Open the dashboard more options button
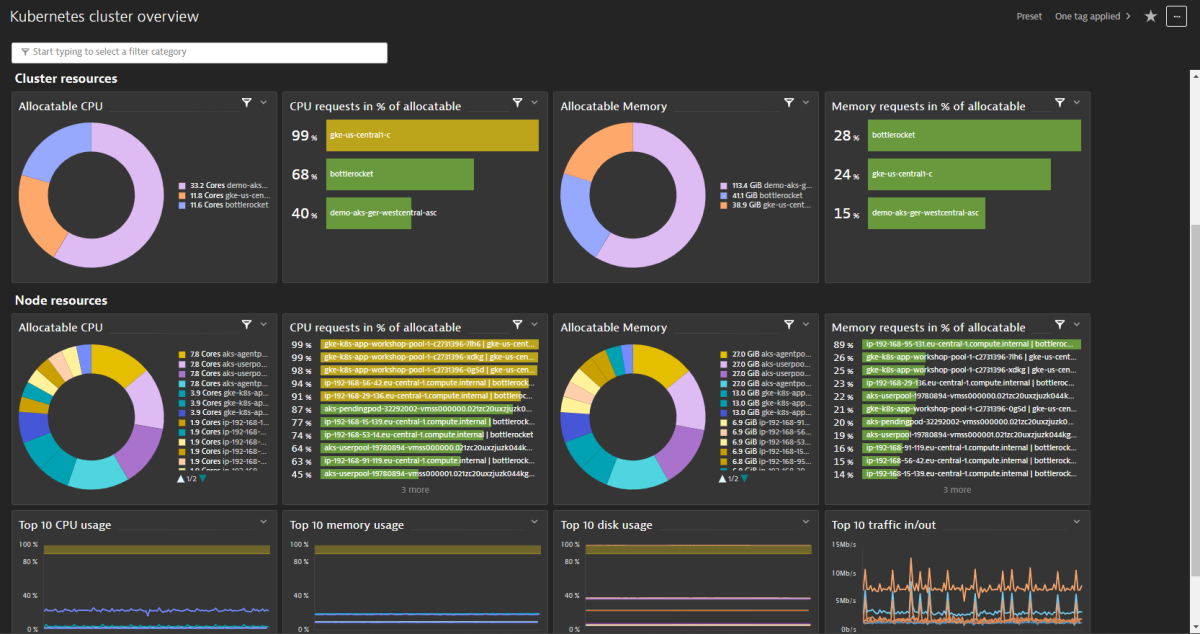 (x=1176, y=16)
